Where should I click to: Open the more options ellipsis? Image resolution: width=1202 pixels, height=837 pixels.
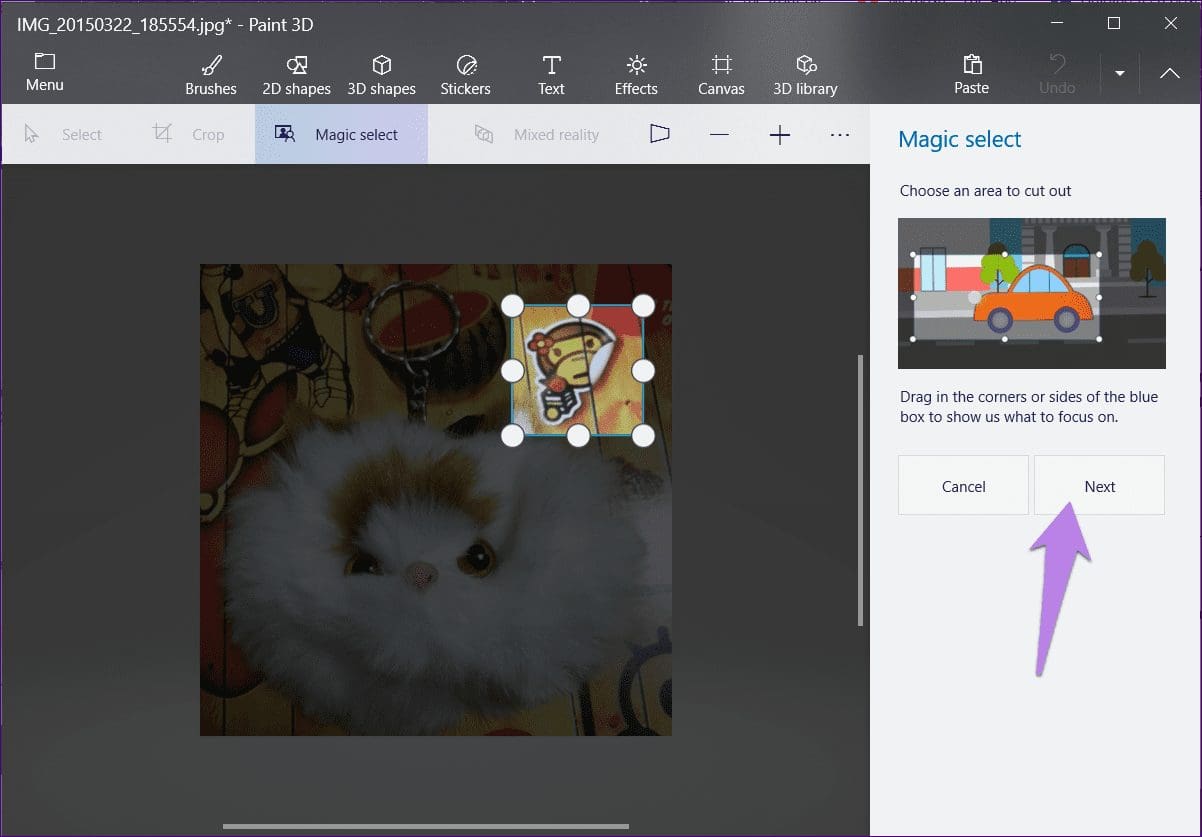click(840, 134)
